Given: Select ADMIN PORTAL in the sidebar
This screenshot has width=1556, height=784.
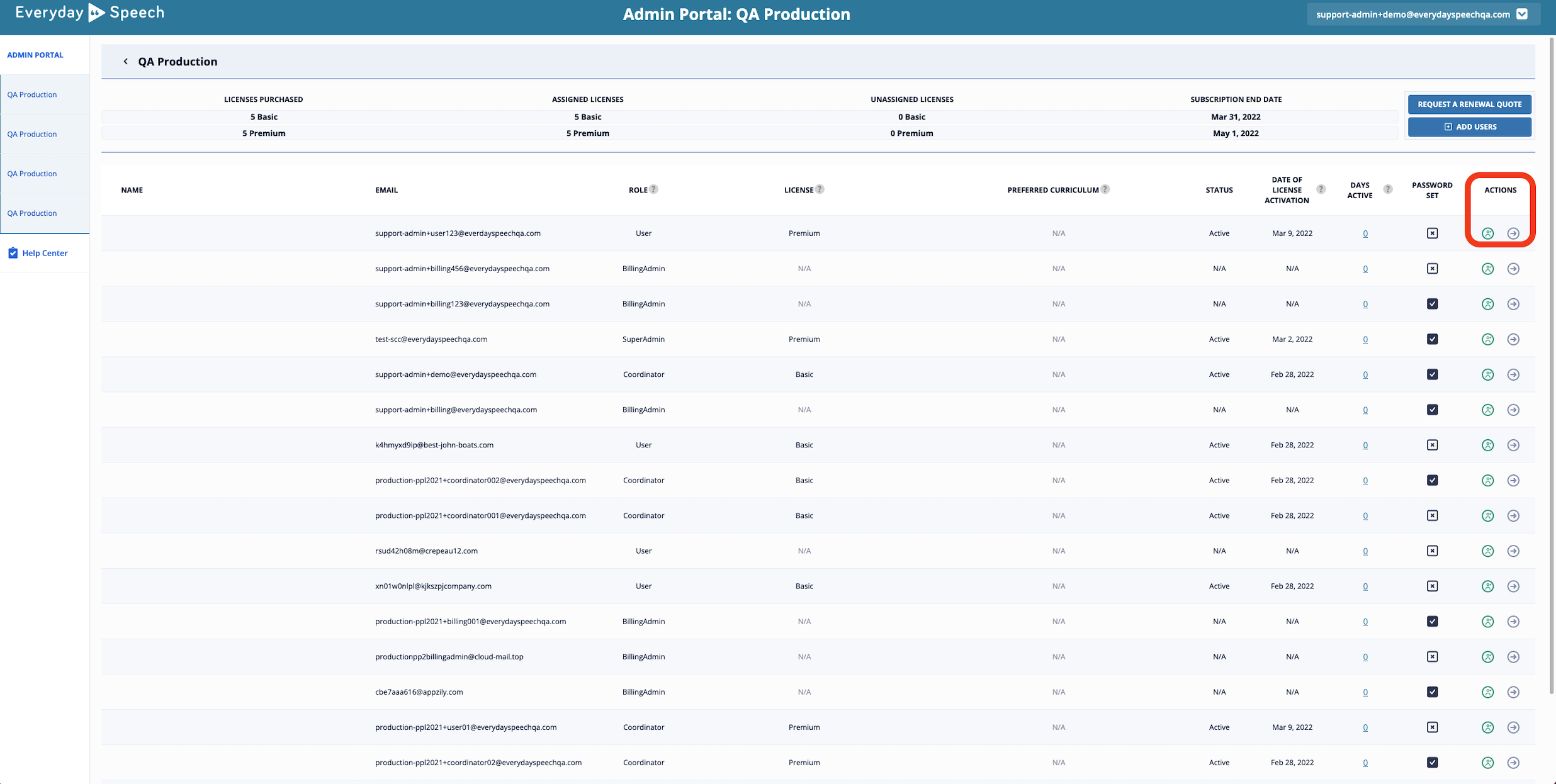Looking at the screenshot, I should coord(35,55).
